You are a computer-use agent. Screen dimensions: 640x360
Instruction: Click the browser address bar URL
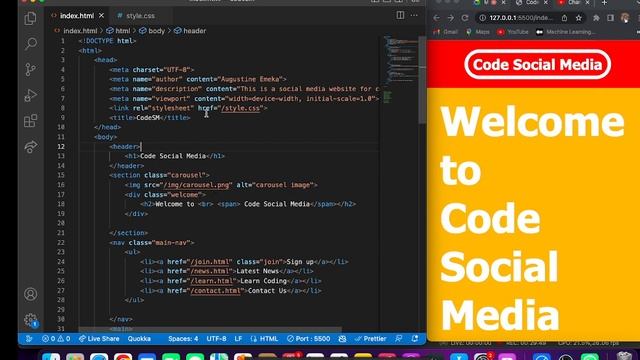(x=522, y=18)
